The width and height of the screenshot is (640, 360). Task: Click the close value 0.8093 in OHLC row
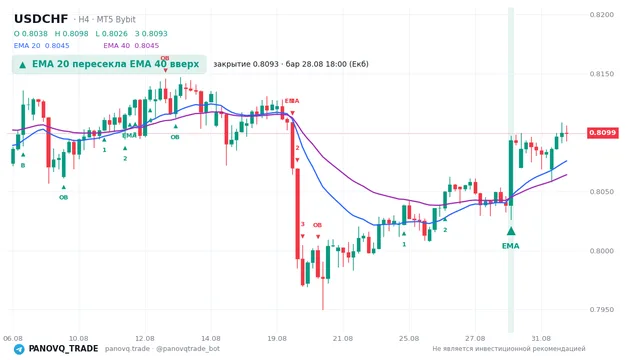pyautogui.click(x=151, y=33)
